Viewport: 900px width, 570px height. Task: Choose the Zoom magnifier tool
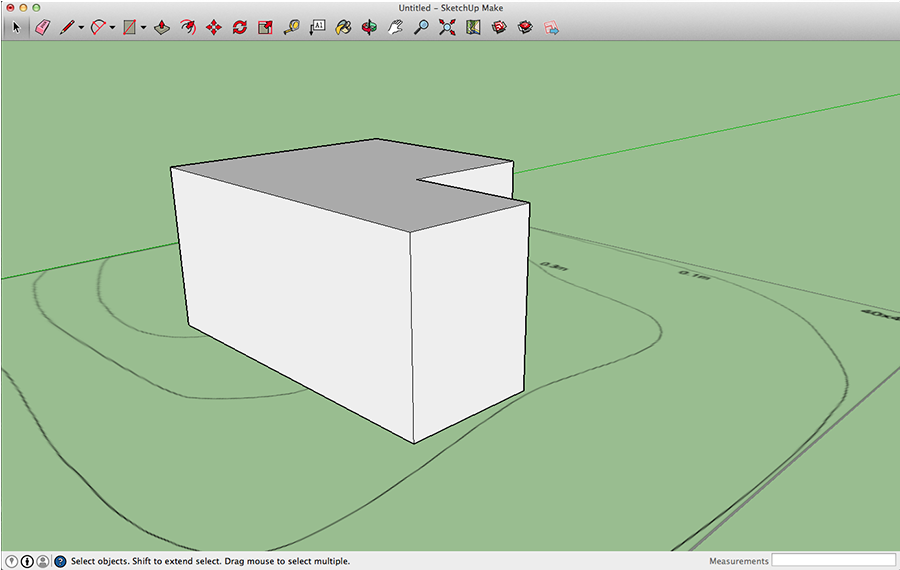coord(421,27)
